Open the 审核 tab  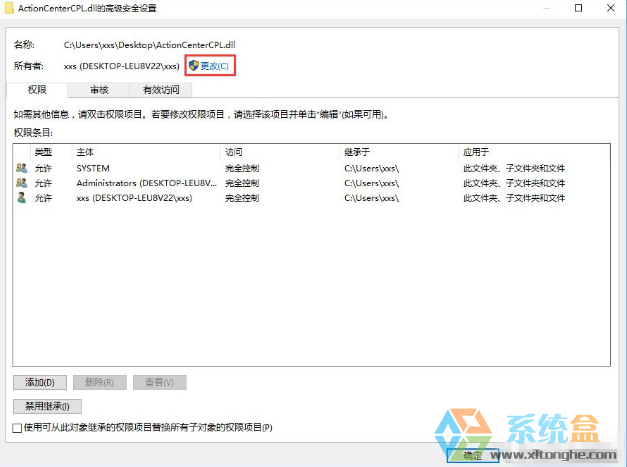(x=99, y=90)
